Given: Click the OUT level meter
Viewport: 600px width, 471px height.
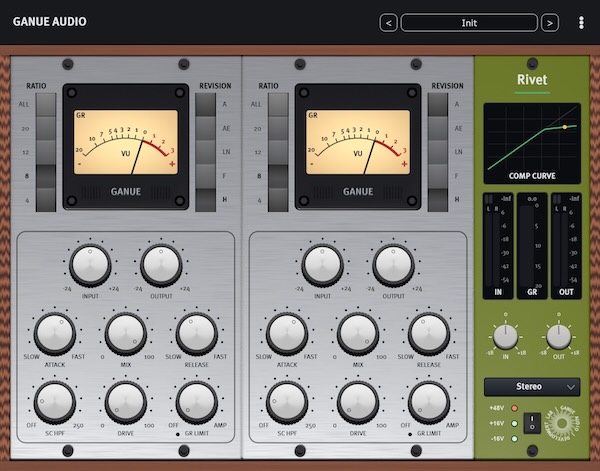Looking at the screenshot, I should point(566,246).
